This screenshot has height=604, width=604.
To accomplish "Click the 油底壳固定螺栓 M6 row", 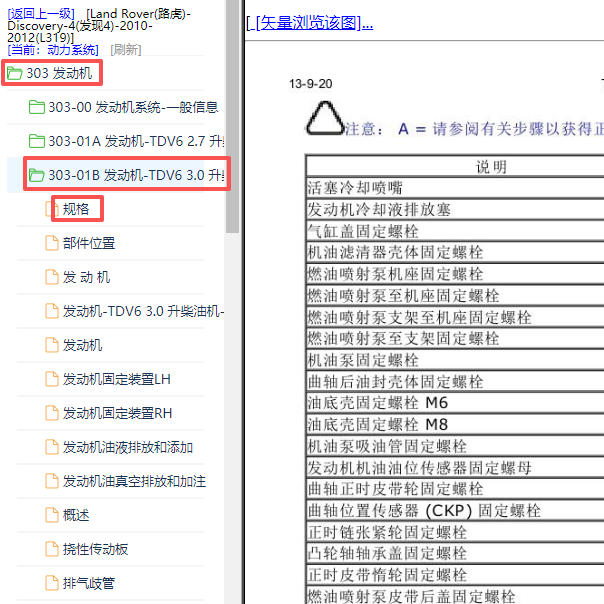I will [455, 403].
